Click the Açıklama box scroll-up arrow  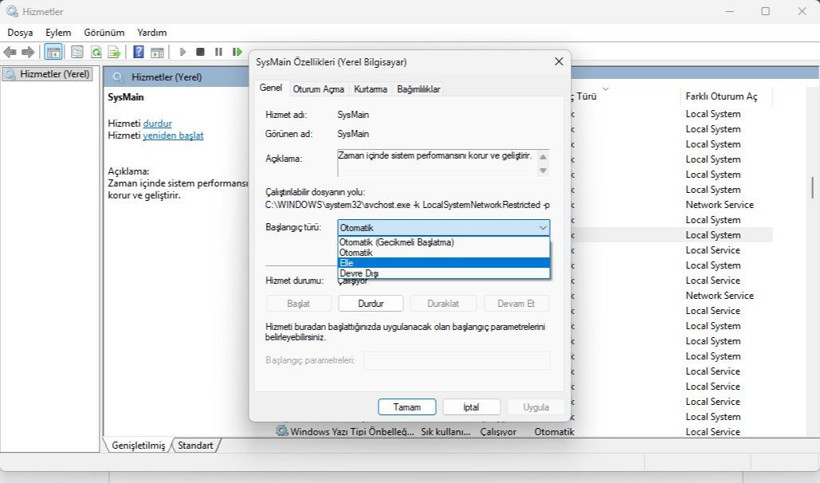tap(543, 157)
